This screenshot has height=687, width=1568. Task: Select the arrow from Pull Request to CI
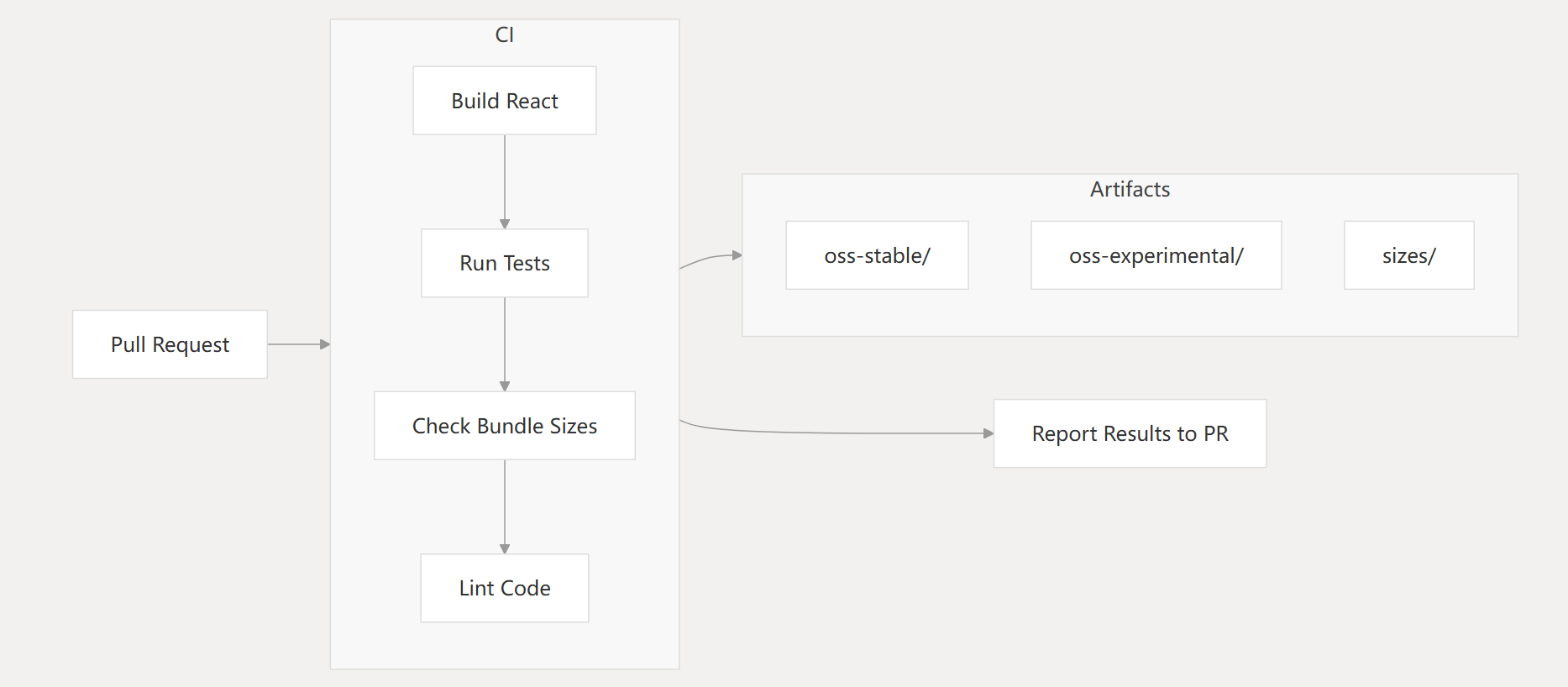click(x=298, y=344)
